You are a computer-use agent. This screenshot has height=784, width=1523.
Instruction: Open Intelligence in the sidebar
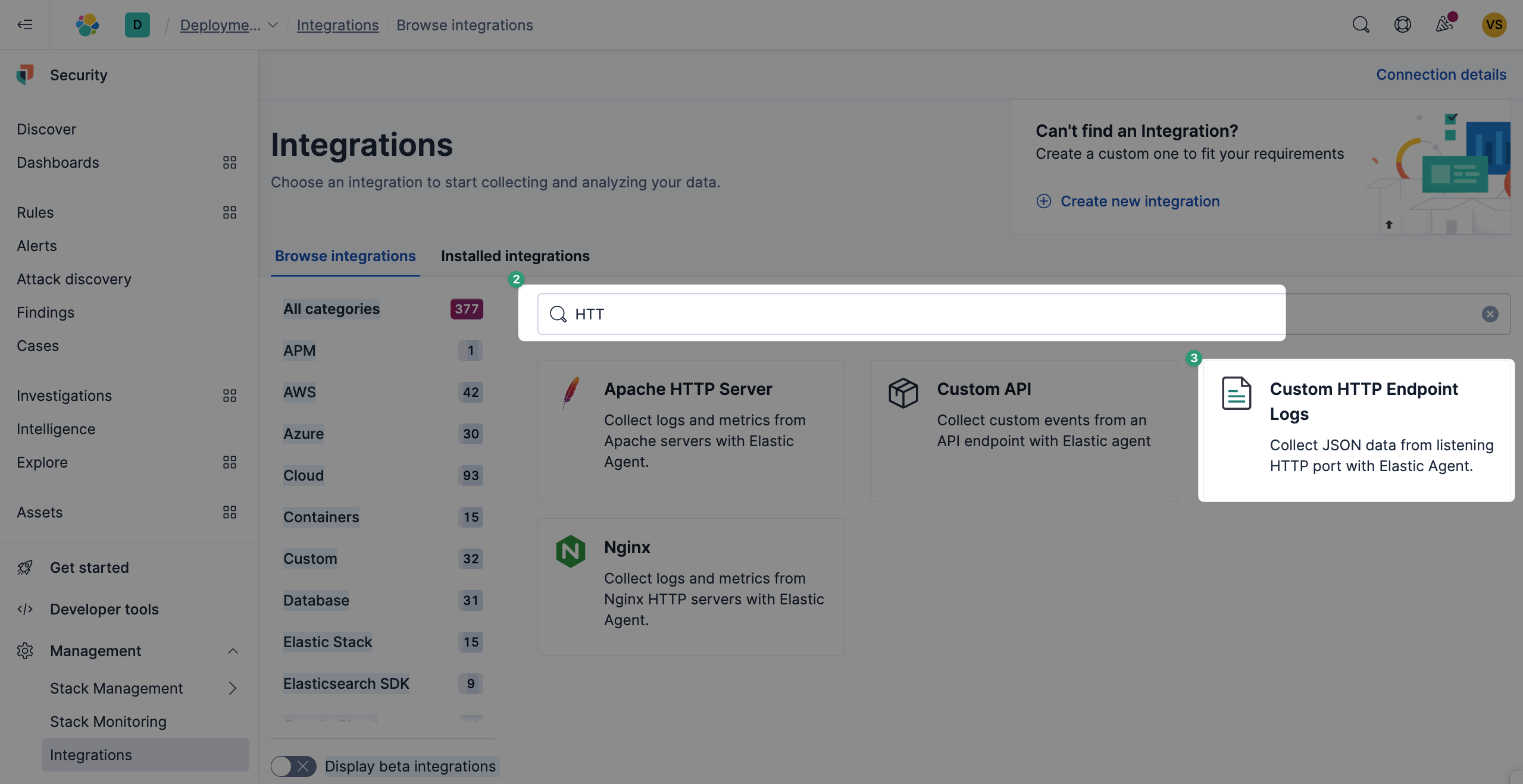coord(56,429)
